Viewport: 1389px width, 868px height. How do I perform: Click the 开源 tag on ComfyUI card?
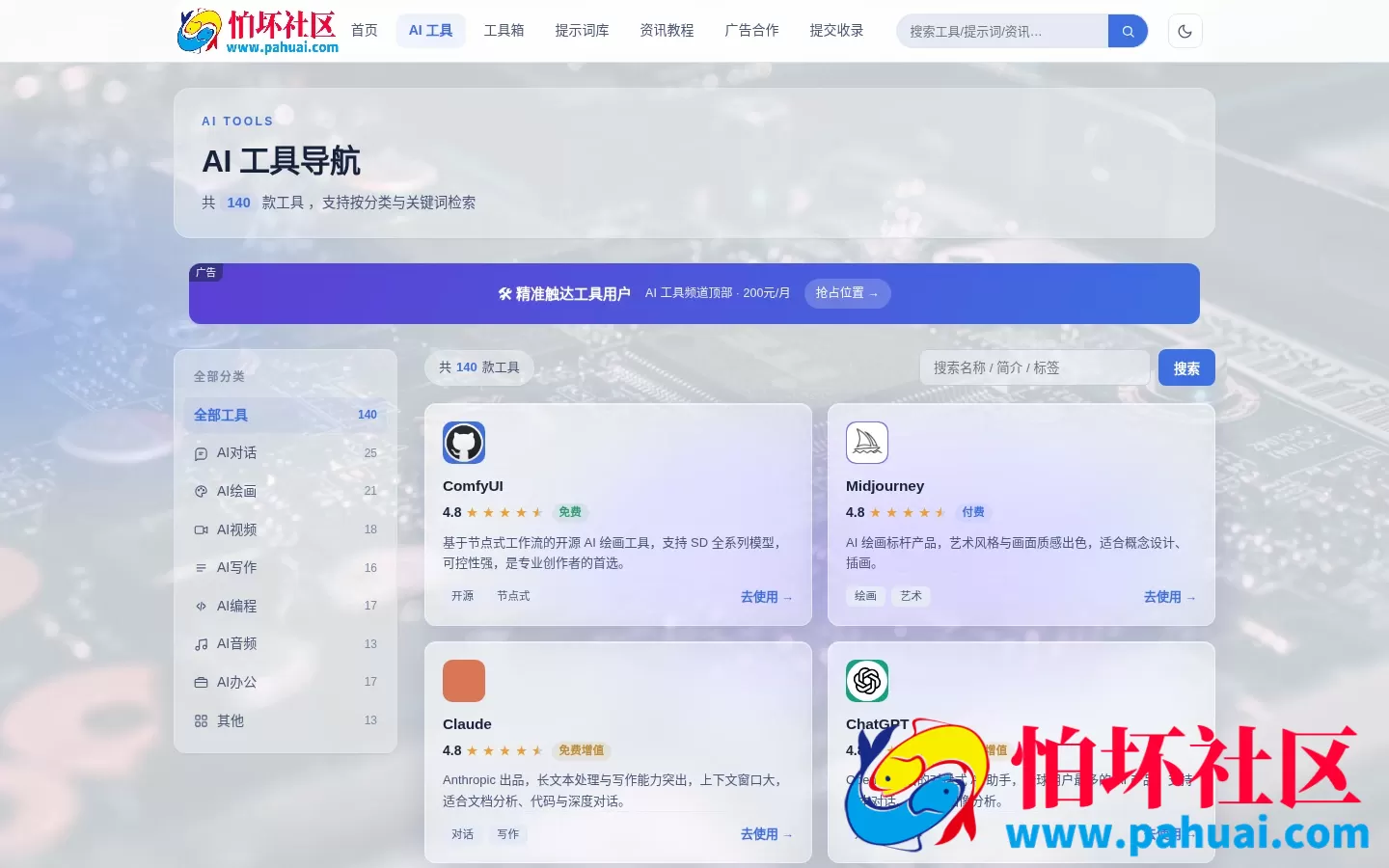click(463, 596)
